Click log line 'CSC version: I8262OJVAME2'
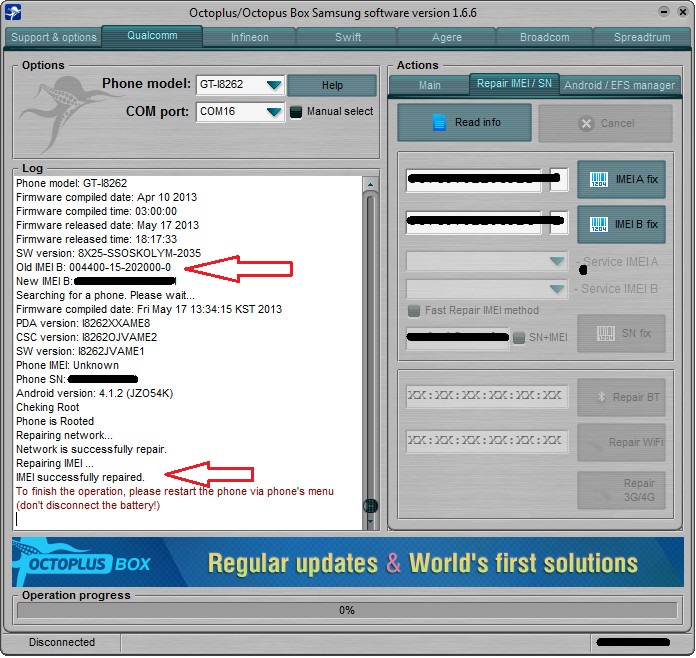Image resolution: width=696 pixels, height=658 pixels. (x=87, y=337)
